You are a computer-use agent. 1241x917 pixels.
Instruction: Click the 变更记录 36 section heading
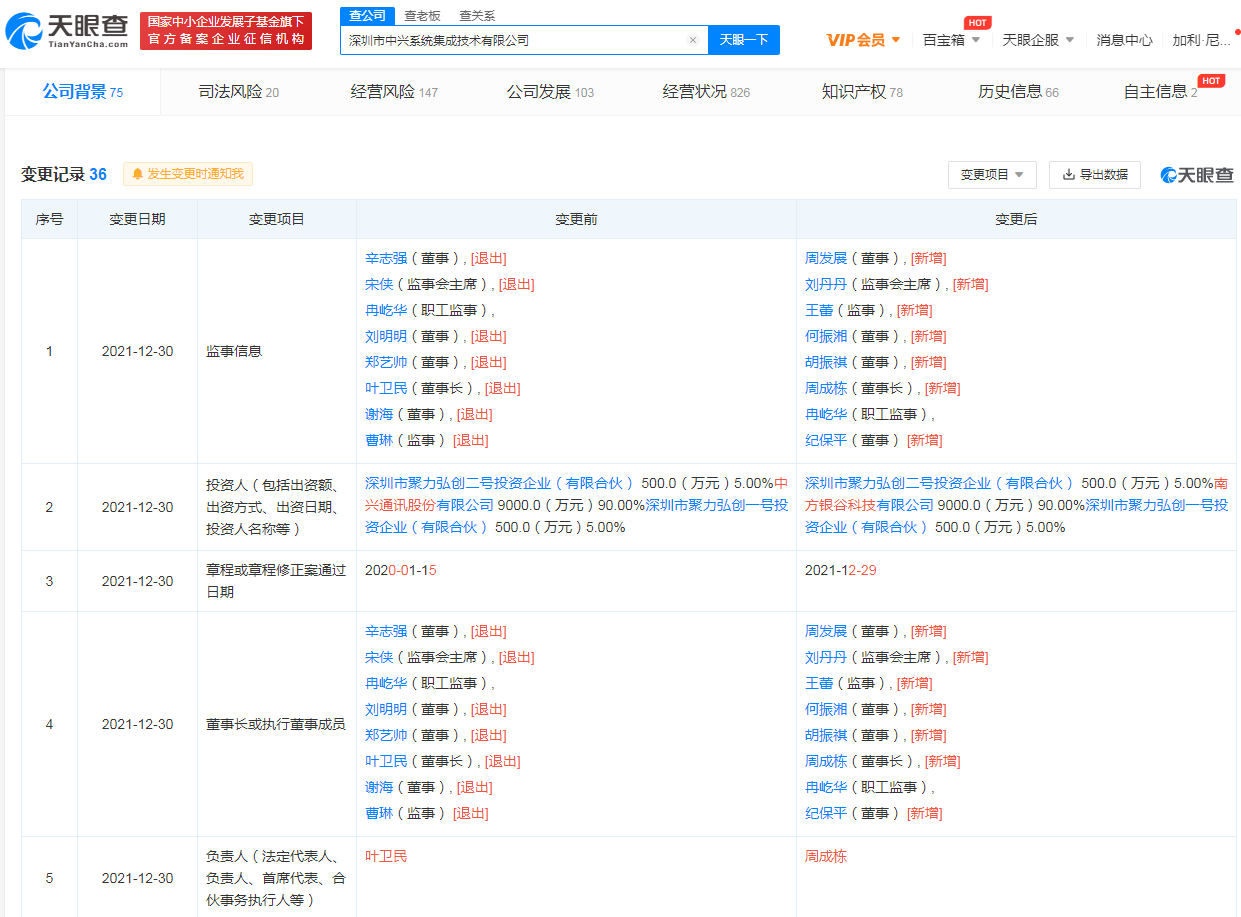(64, 174)
